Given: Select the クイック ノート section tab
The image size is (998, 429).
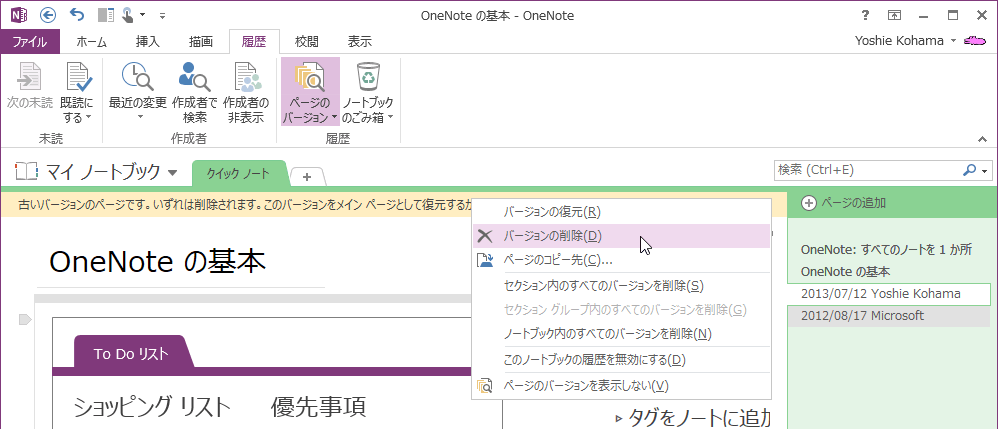Looking at the screenshot, I should (240, 174).
